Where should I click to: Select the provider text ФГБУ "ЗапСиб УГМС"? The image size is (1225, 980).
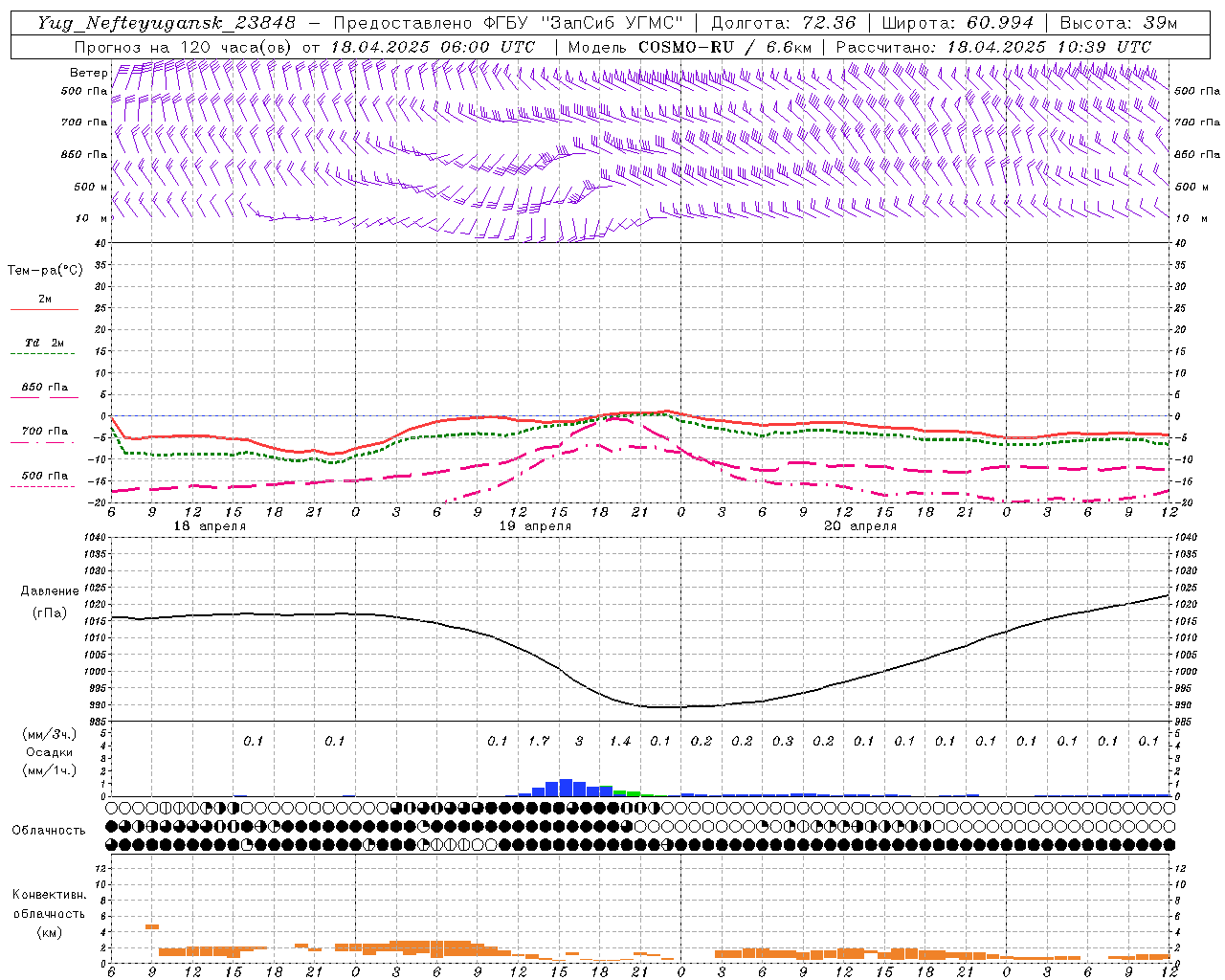coord(583,23)
